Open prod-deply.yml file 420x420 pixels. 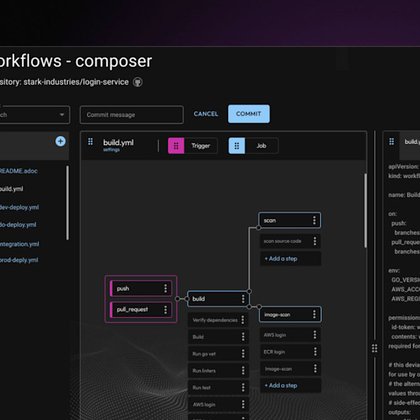pos(19,260)
